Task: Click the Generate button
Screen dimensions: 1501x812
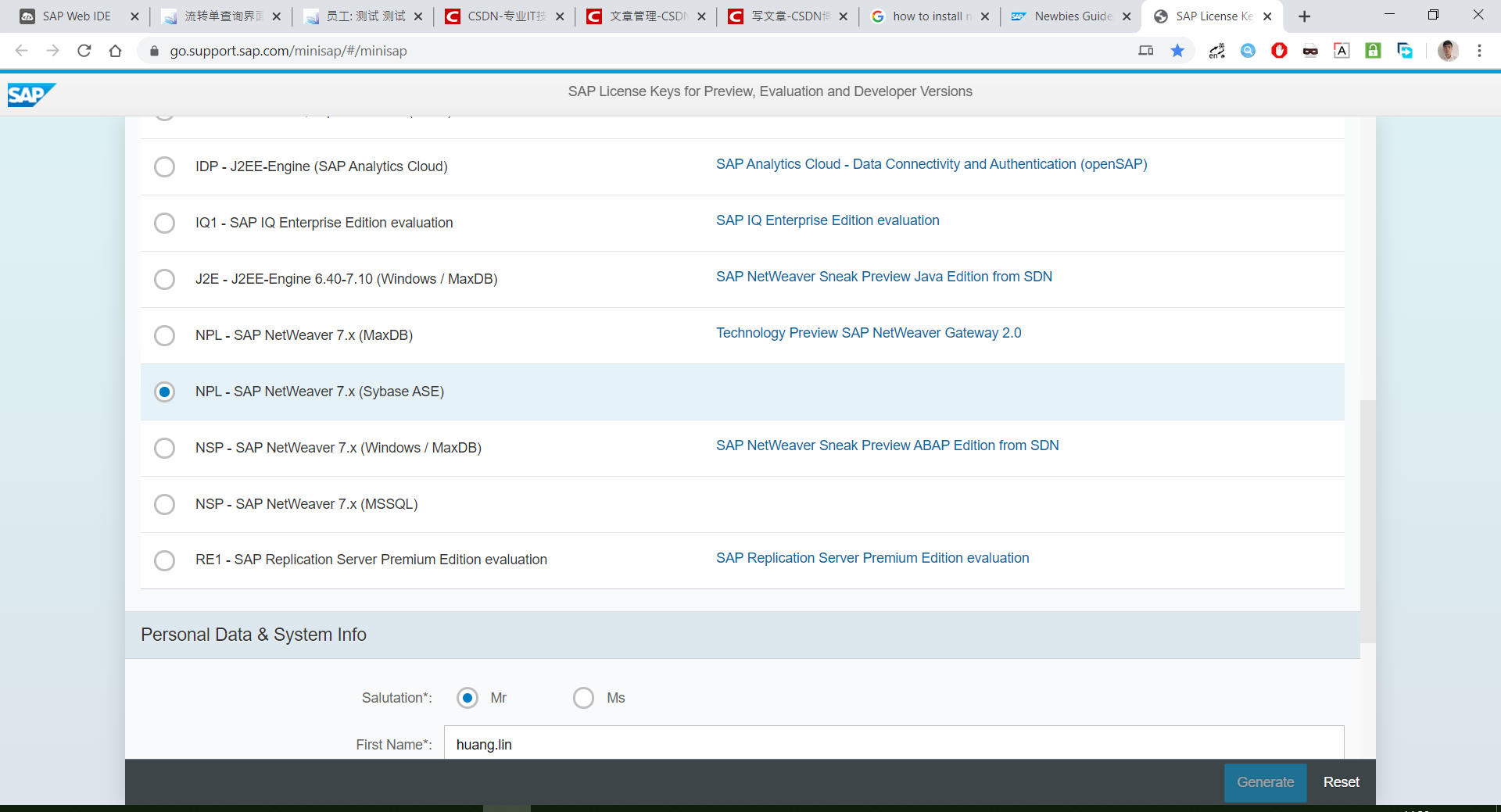Action: pos(1265,782)
